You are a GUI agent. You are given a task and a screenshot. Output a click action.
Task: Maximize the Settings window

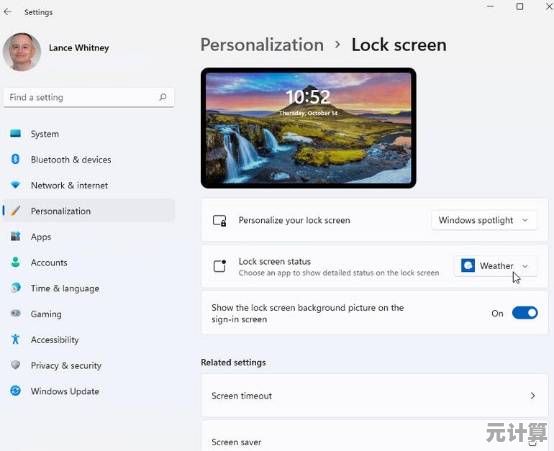(x=520, y=6)
